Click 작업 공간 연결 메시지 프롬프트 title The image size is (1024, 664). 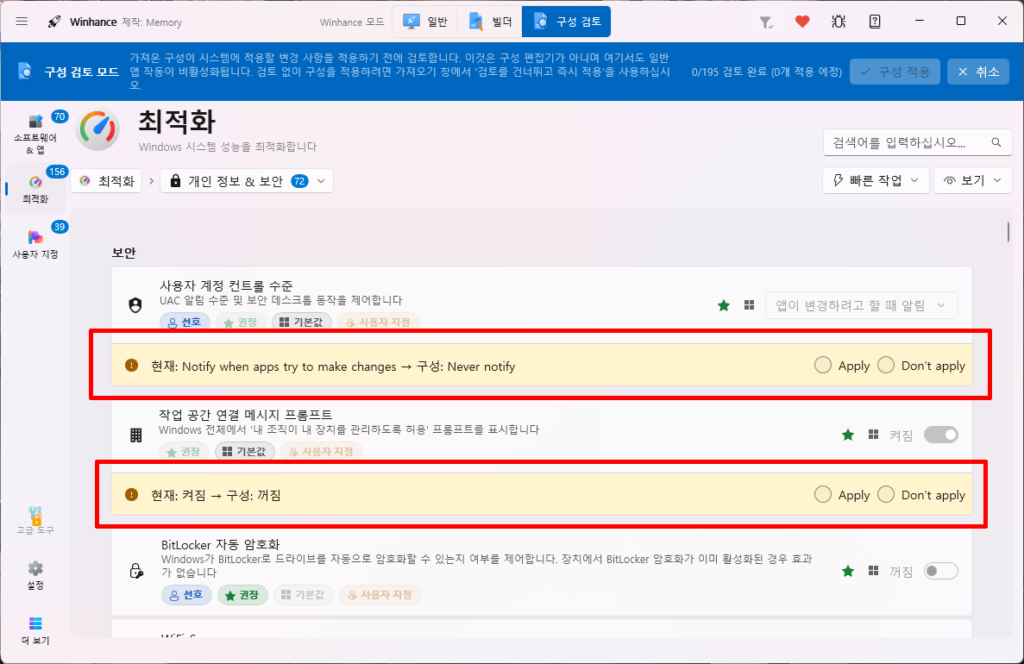point(245,415)
